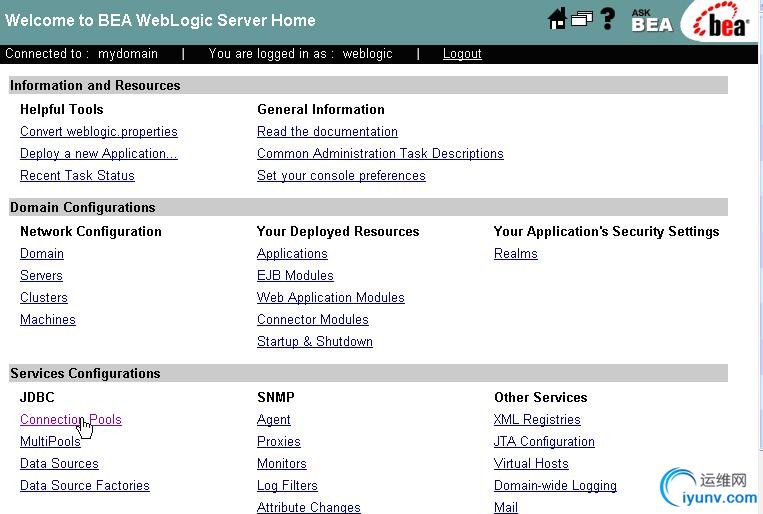Open the Mail link
This screenshot has height=514, width=763.
point(506,507)
